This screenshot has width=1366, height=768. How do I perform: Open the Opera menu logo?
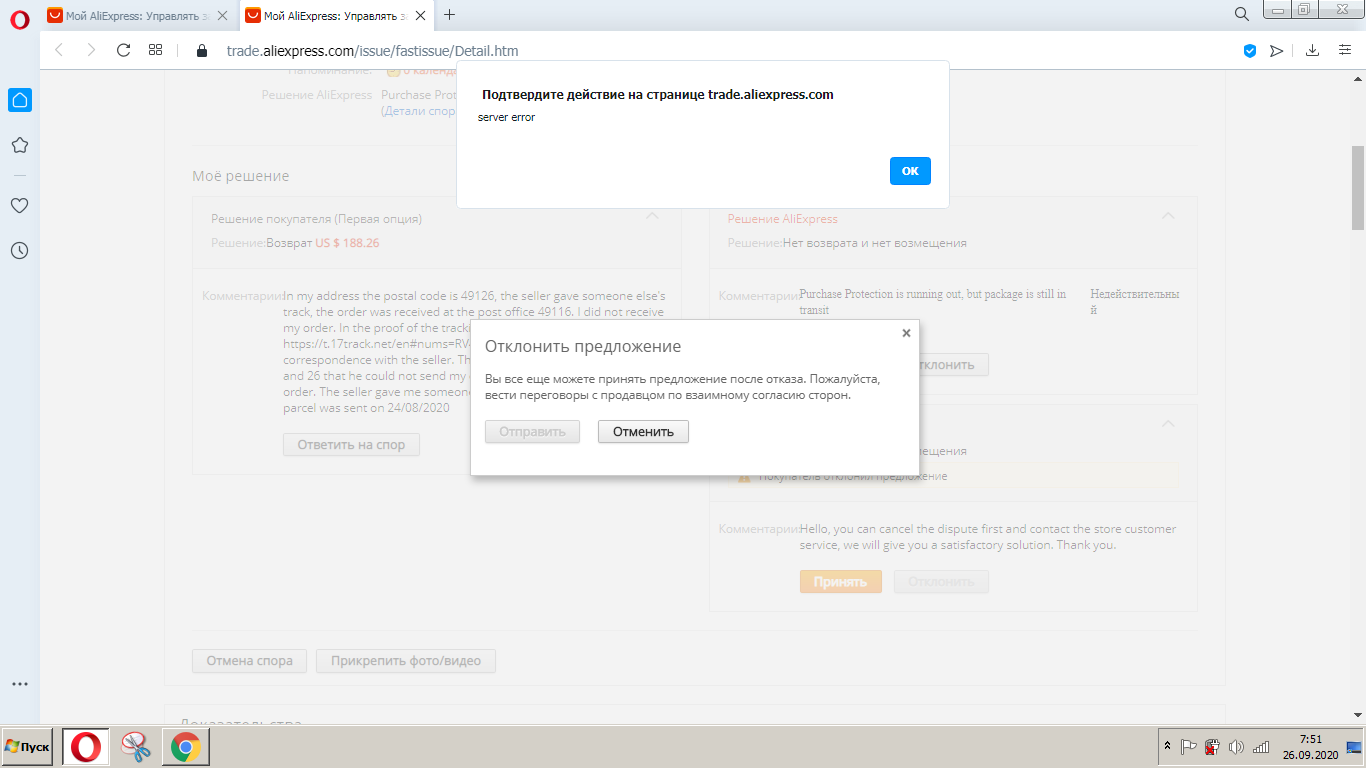(19, 20)
